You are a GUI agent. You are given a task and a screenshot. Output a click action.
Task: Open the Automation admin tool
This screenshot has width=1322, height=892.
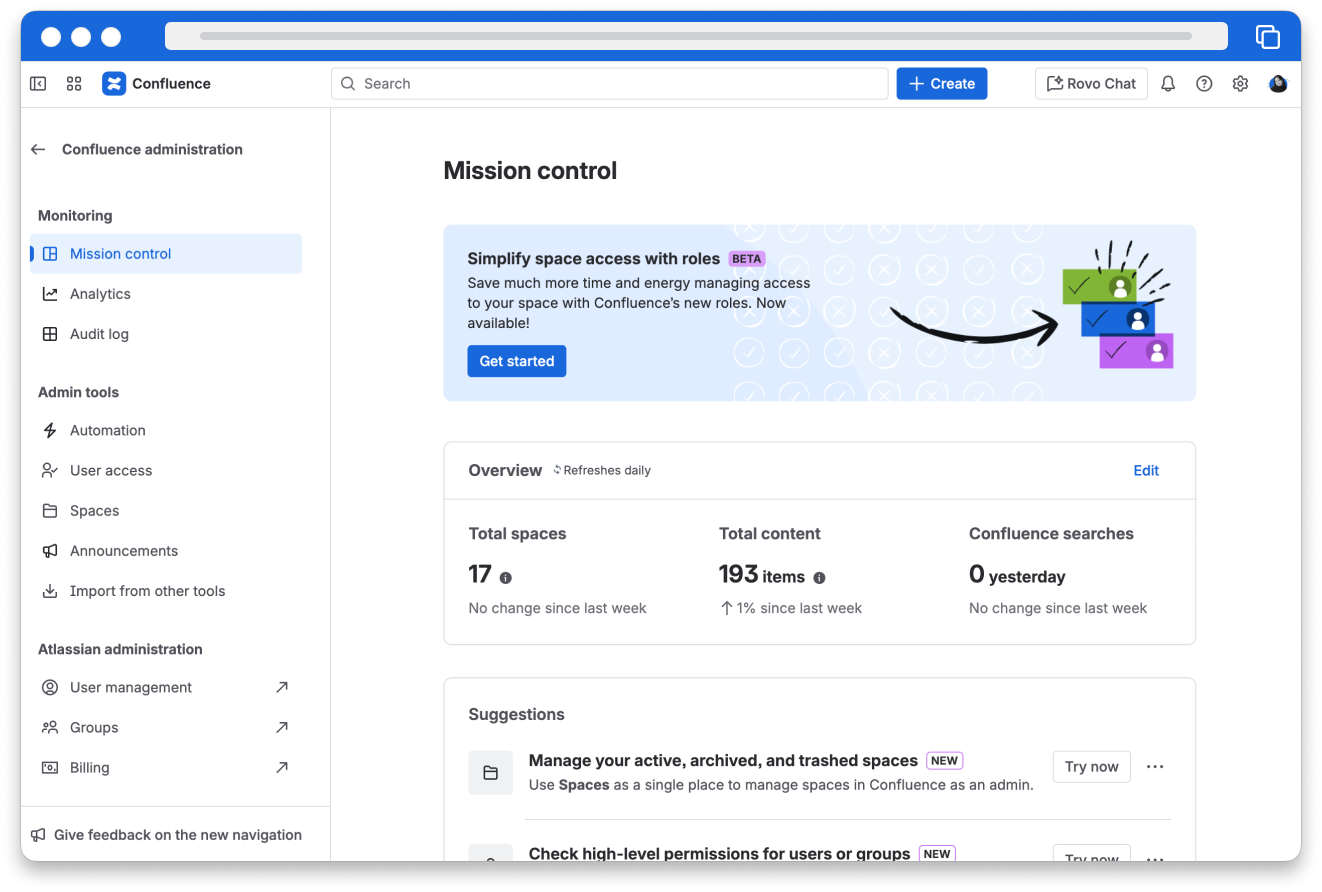click(107, 430)
